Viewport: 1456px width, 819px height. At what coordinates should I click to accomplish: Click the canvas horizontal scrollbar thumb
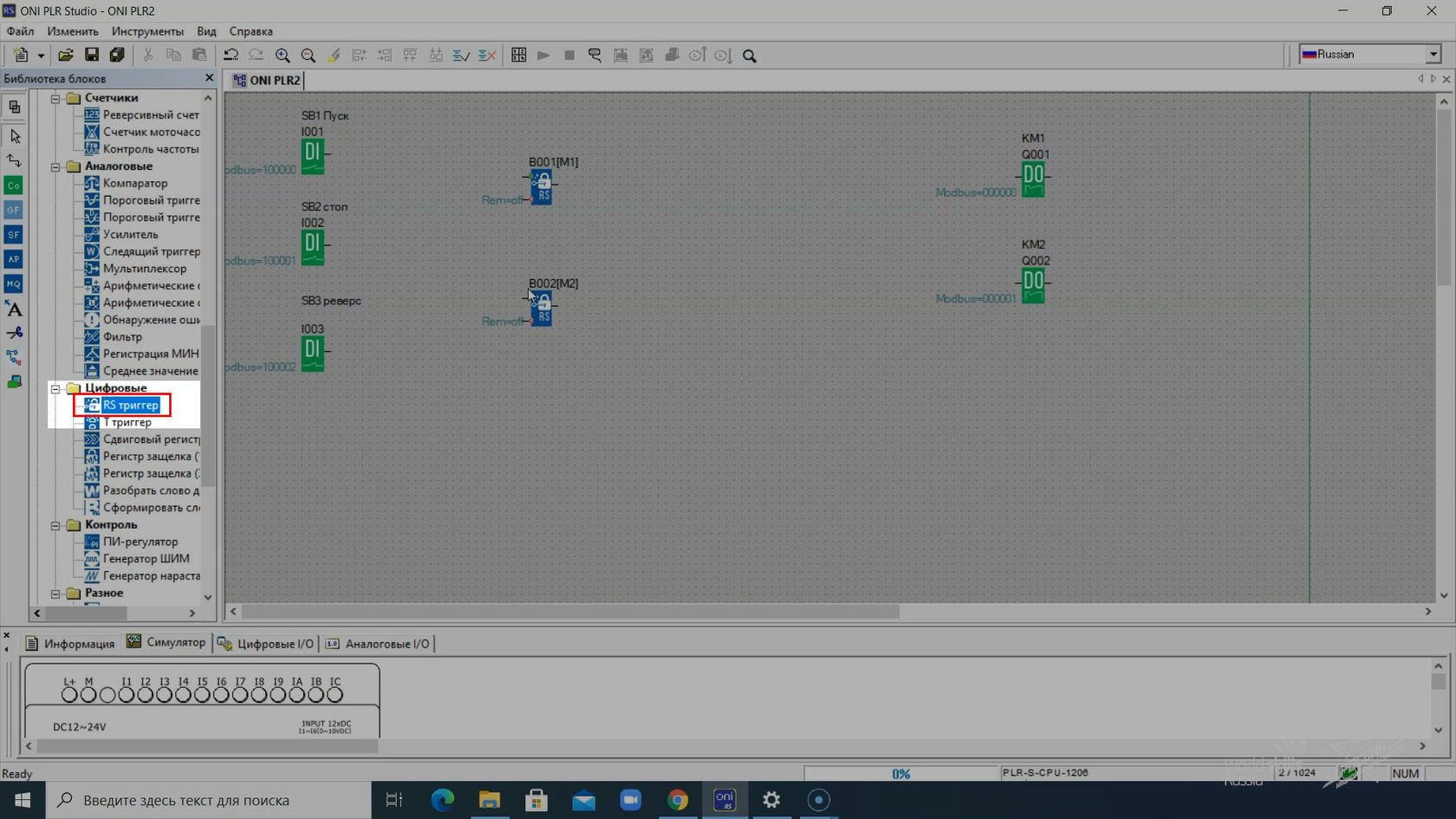point(570,611)
